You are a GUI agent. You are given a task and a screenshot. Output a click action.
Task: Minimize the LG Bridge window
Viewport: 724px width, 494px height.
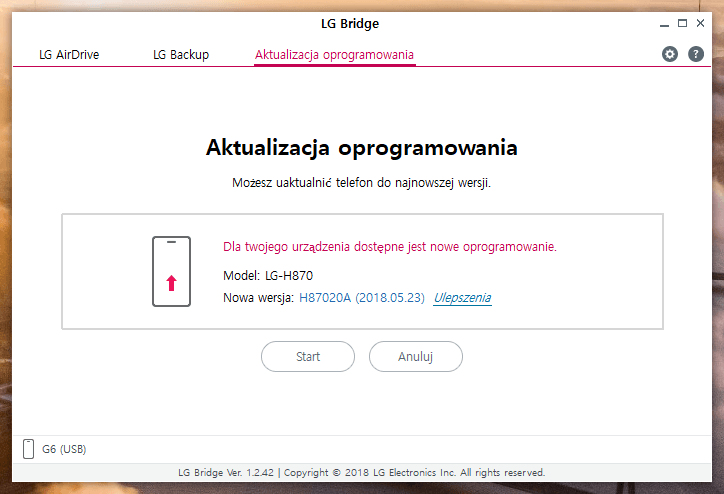coord(664,24)
